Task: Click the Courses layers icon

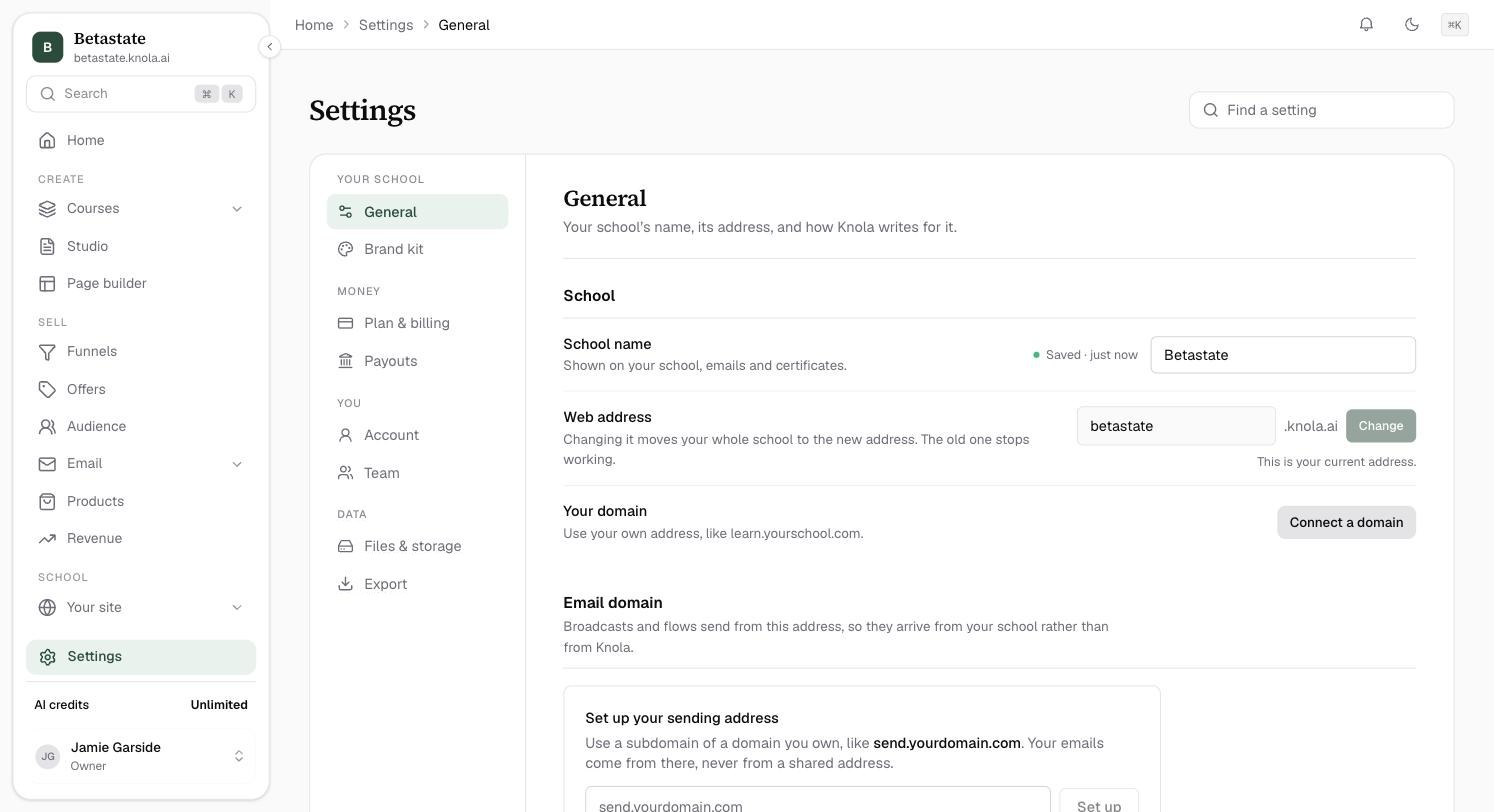Action: tap(47, 209)
